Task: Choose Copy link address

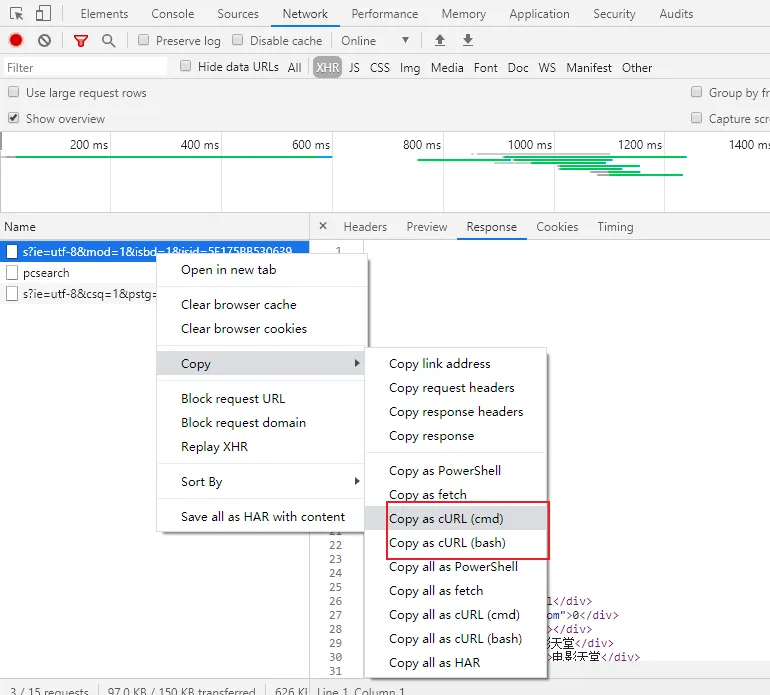Action: pos(456,363)
